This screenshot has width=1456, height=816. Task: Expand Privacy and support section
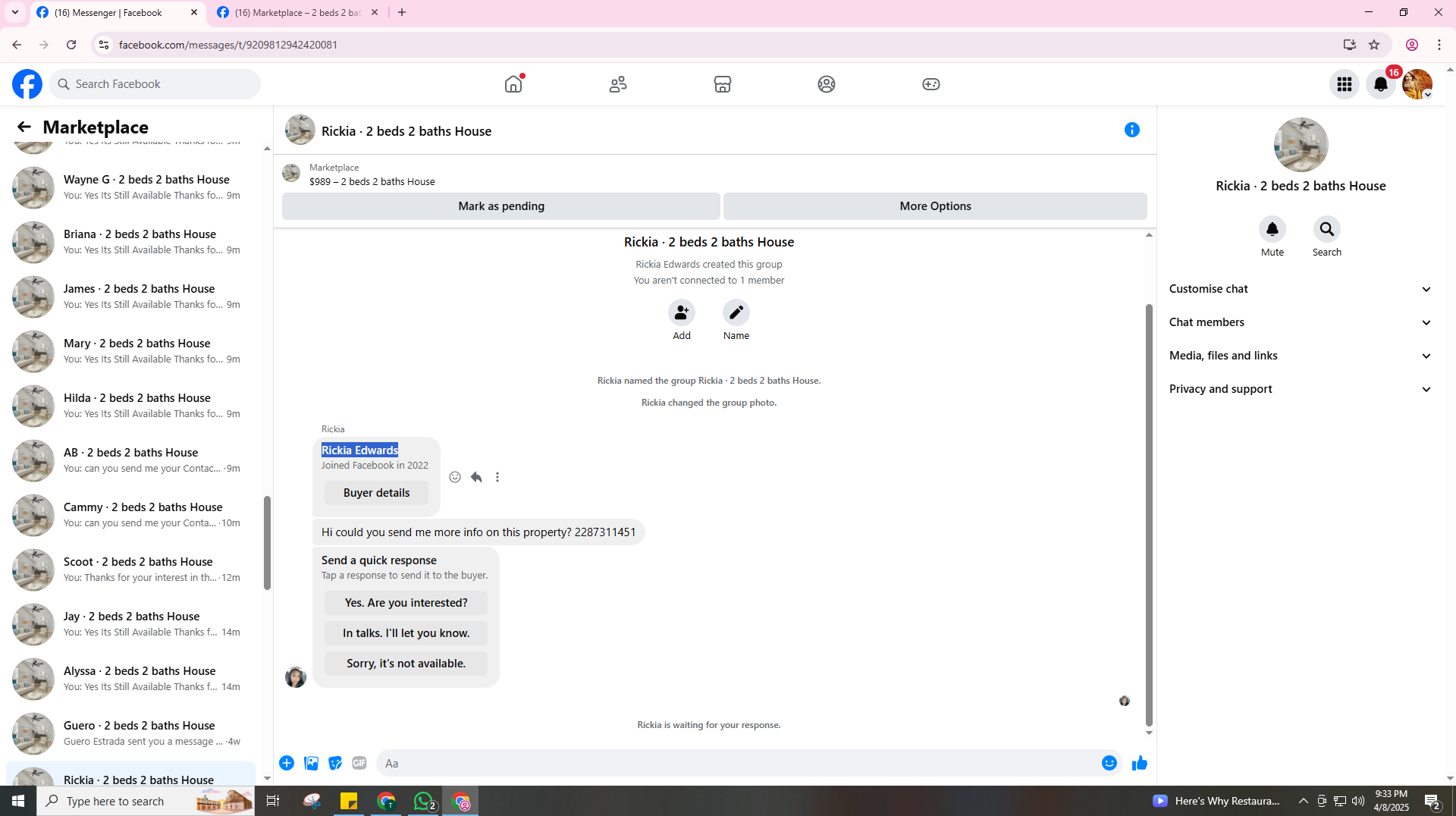tap(1301, 389)
